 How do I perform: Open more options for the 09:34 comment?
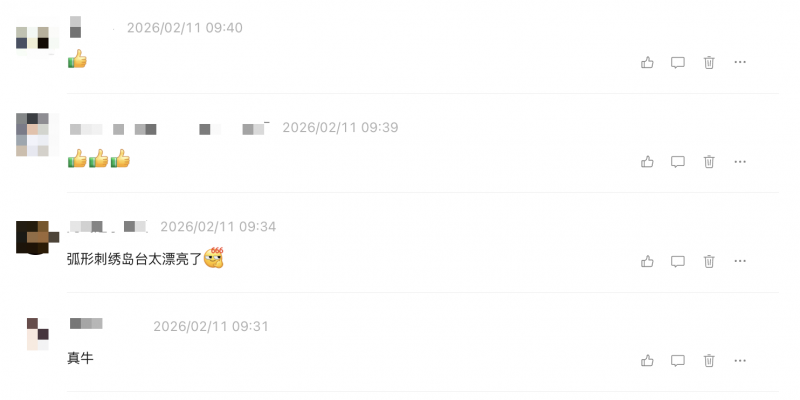(740, 261)
